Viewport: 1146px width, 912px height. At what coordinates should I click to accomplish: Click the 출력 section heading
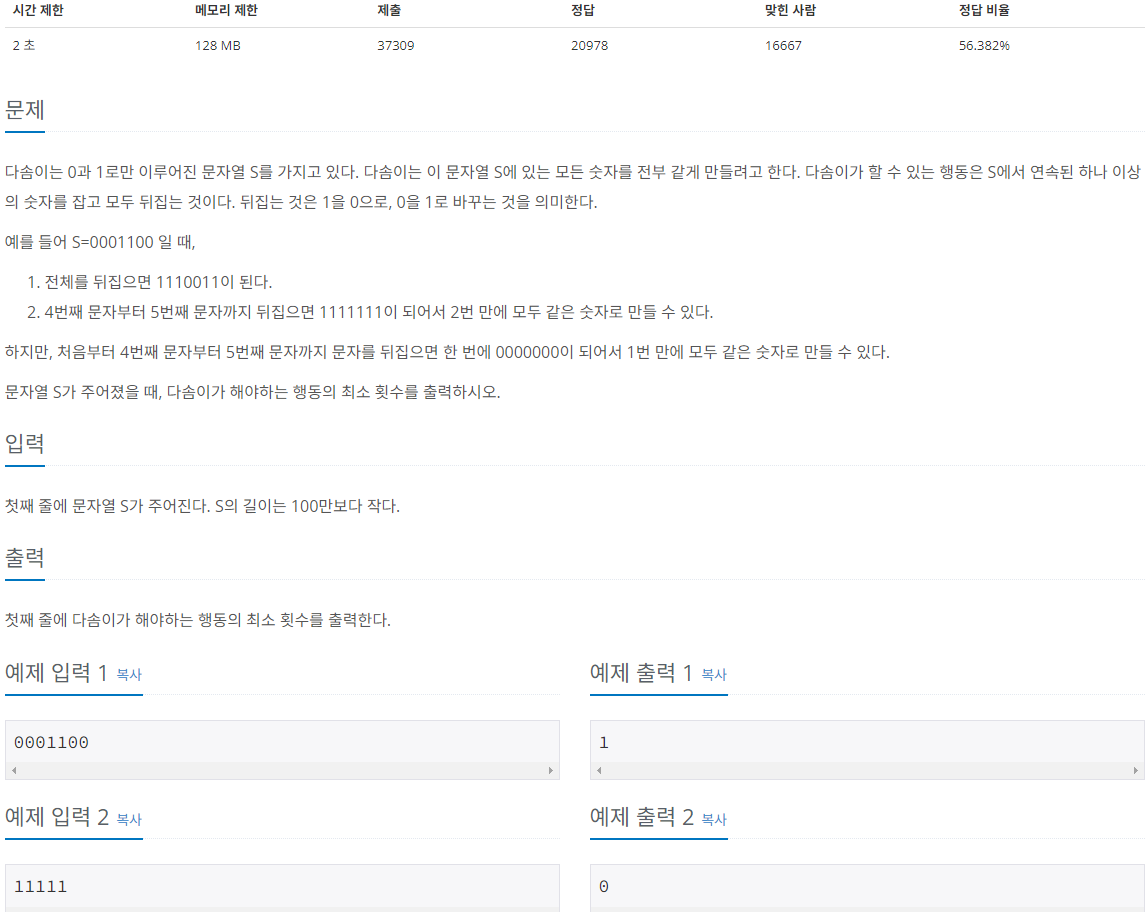25,558
